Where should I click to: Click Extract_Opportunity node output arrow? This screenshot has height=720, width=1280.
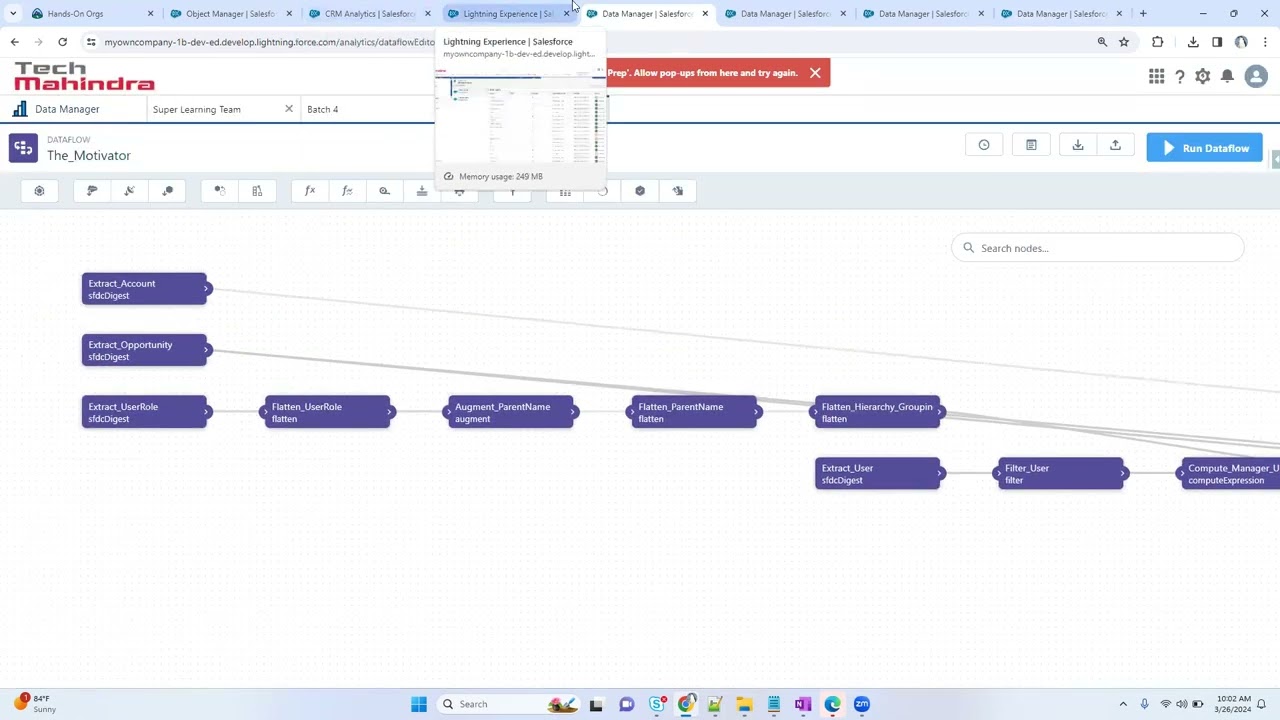[206, 350]
